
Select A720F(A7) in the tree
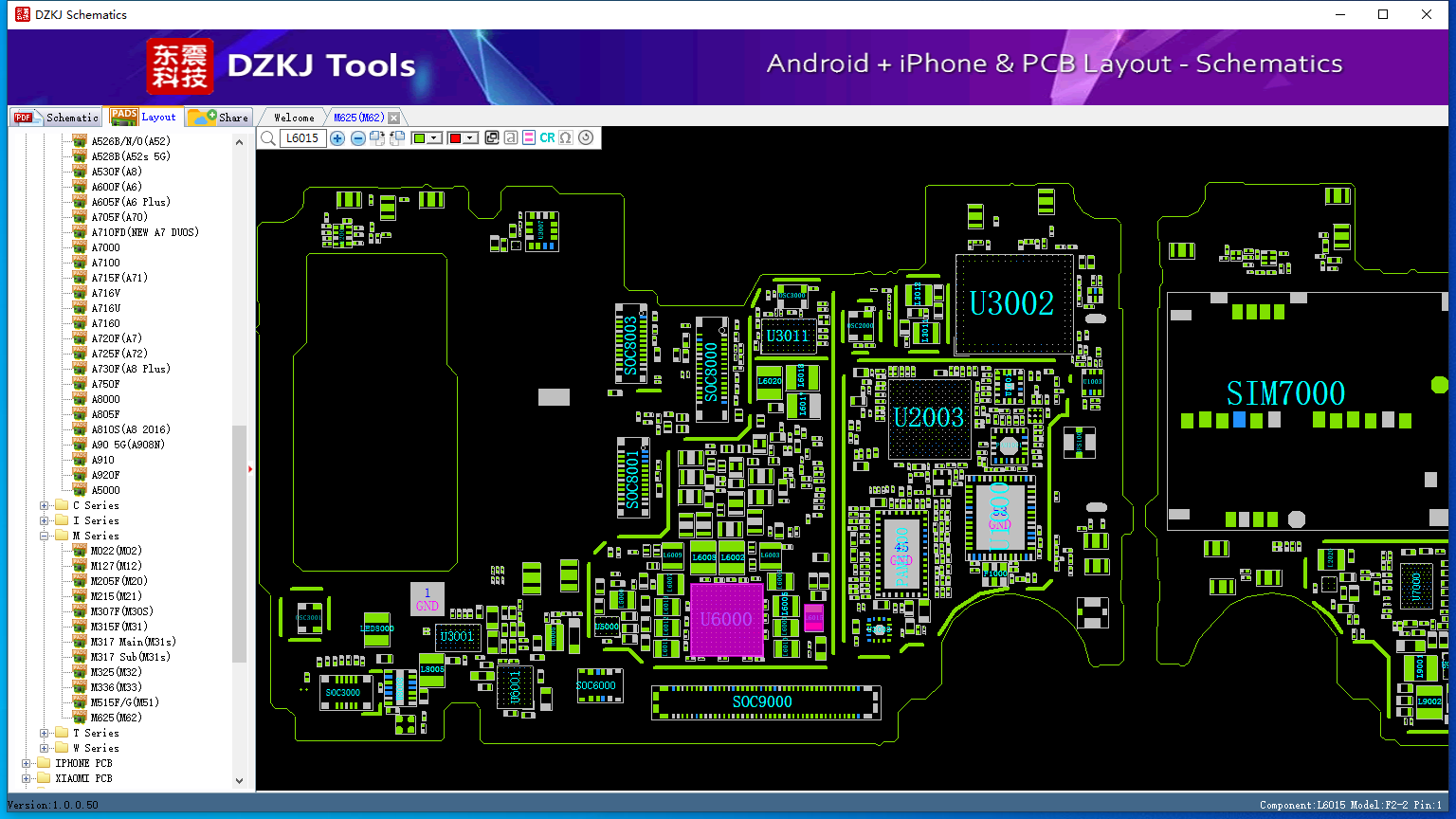coord(117,338)
